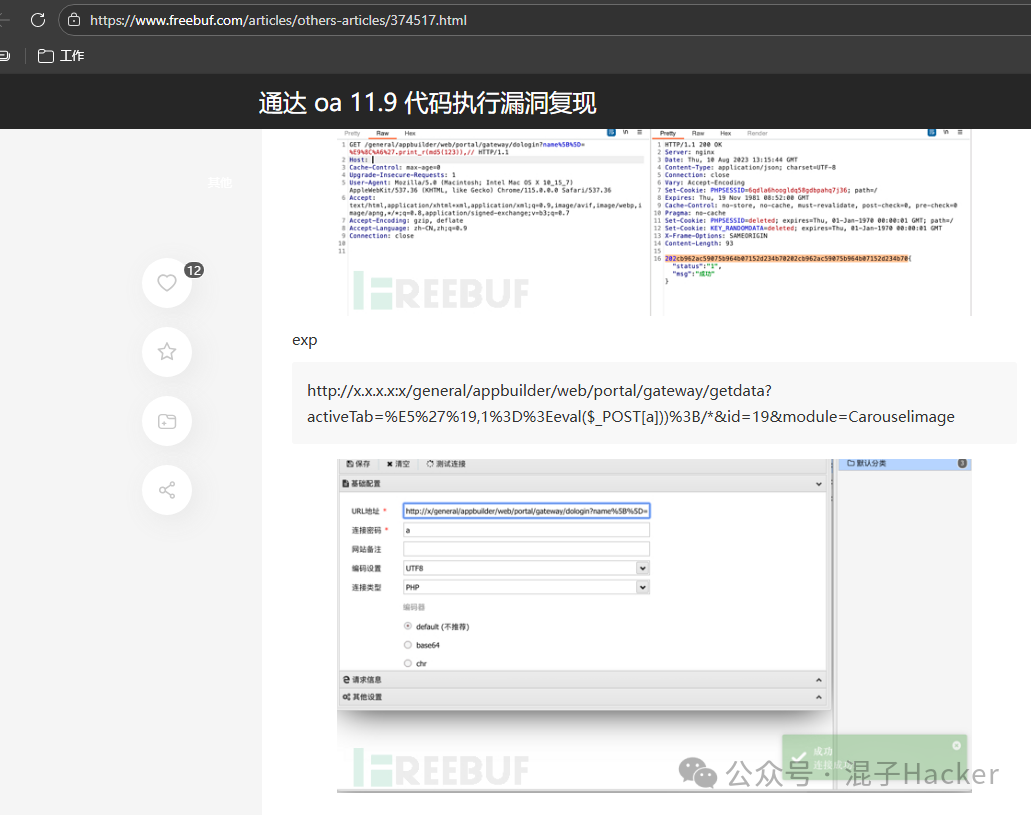Viewport: 1031px width, 815px height.
Task: Select the freebuf article URL in address bar
Action: coord(278,20)
